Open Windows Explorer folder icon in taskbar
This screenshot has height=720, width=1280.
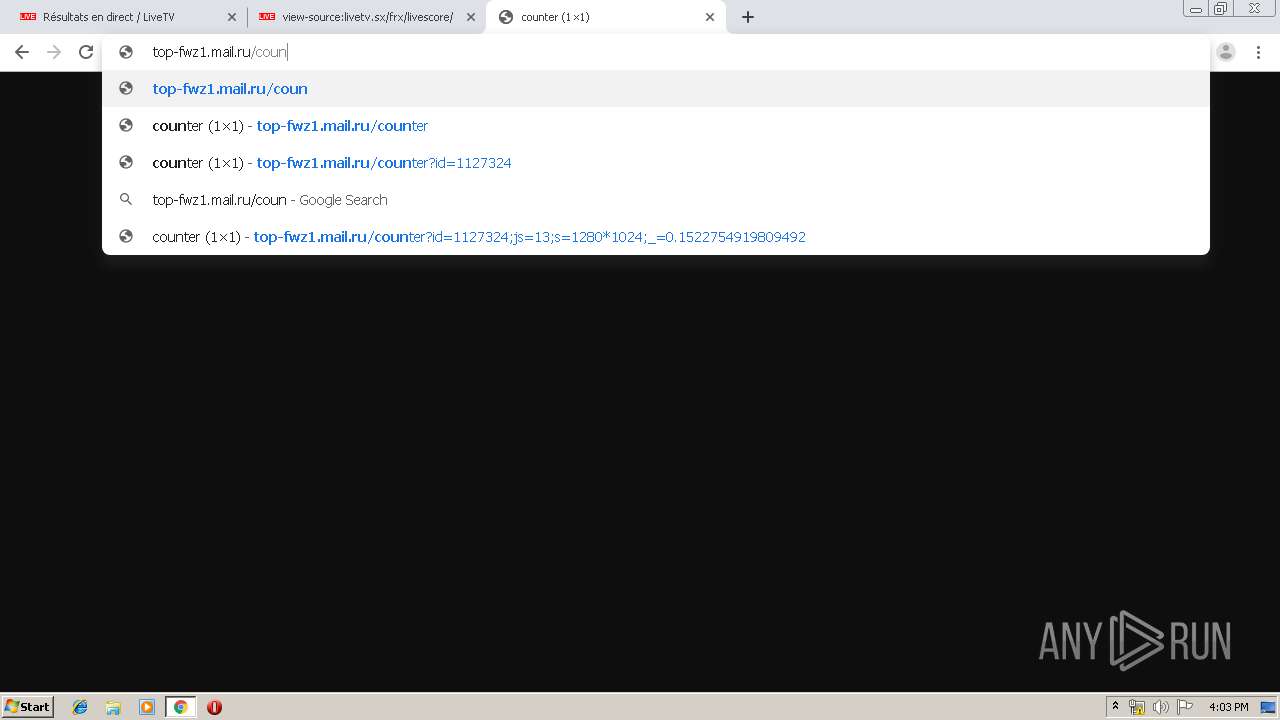(113, 707)
